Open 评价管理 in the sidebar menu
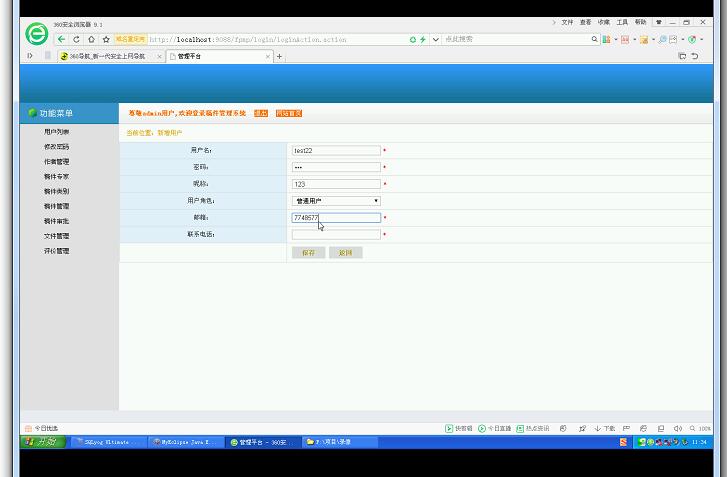Viewport: 727px width, 477px height. [57, 251]
